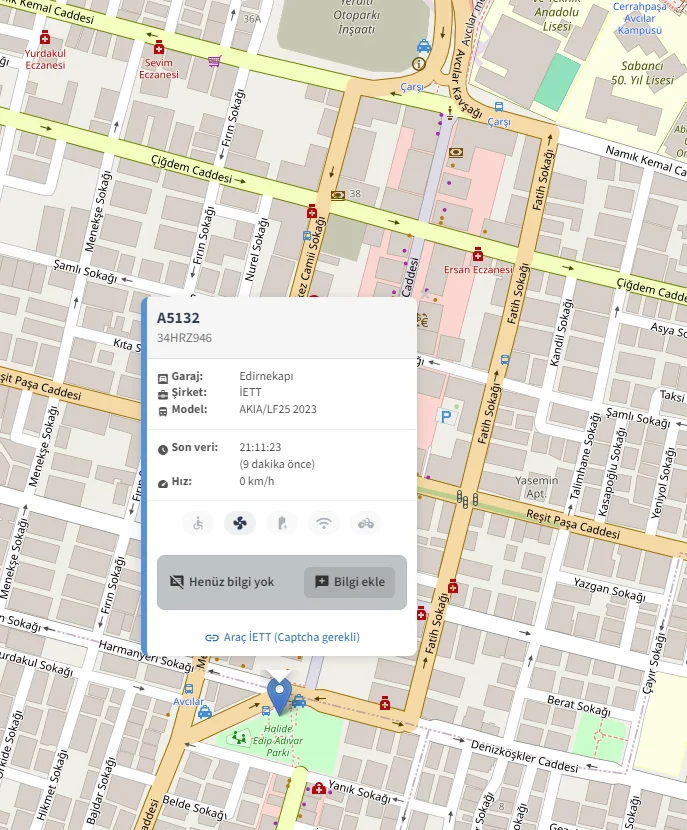Click the bicycle rack feature icon
The width and height of the screenshot is (687, 830).
pos(366,523)
